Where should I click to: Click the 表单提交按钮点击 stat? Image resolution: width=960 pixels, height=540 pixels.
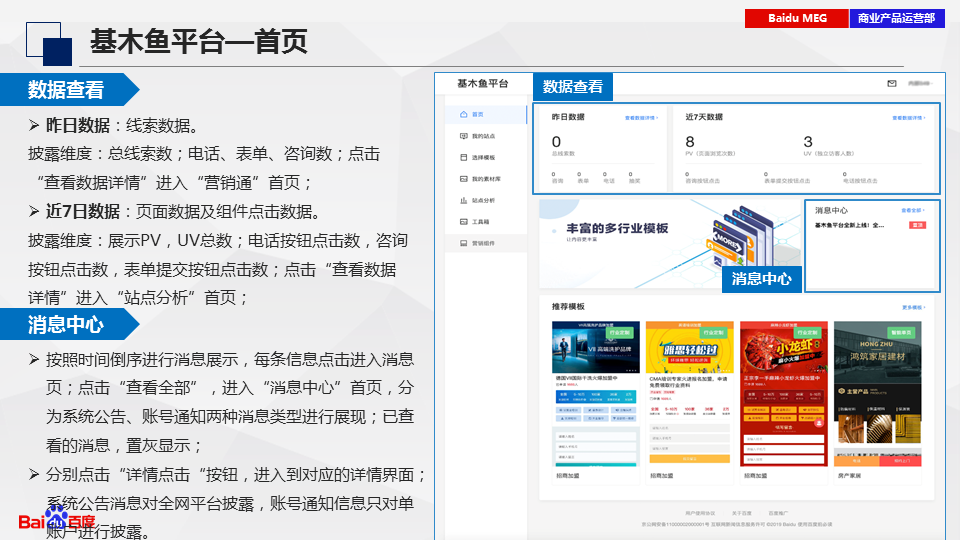pos(787,178)
